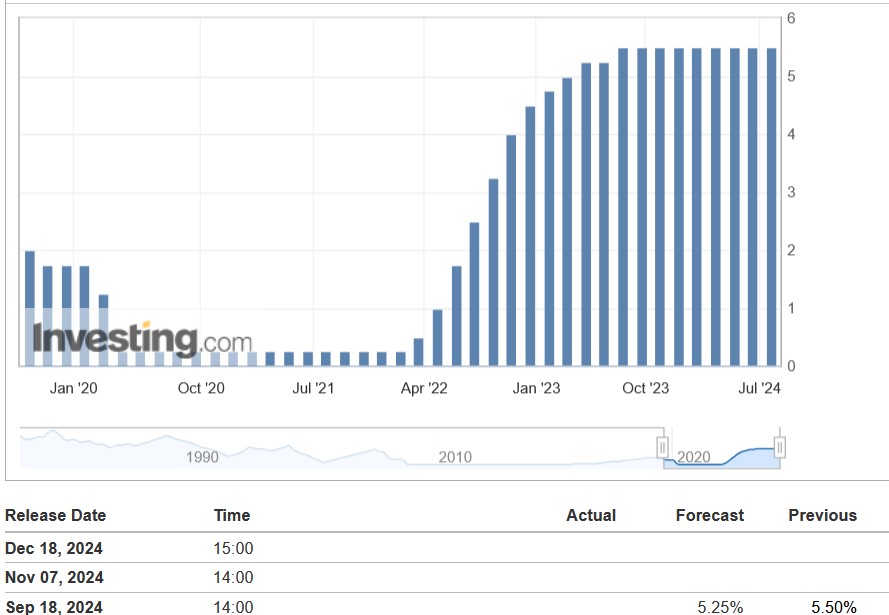The width and height of the screenshot is (889, 615).
Task: Click the Jul '21 axis label
Action: [x=313, y=388]
